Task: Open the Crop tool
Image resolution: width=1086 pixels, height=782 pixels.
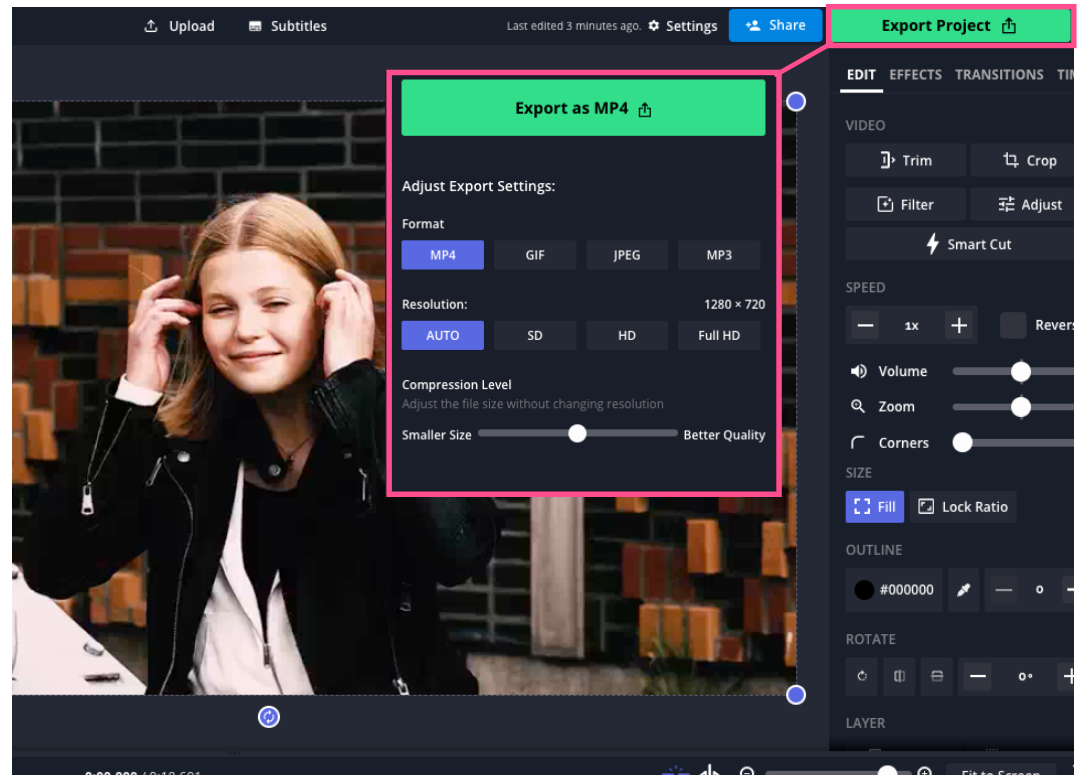Action: coord(1028,160)
